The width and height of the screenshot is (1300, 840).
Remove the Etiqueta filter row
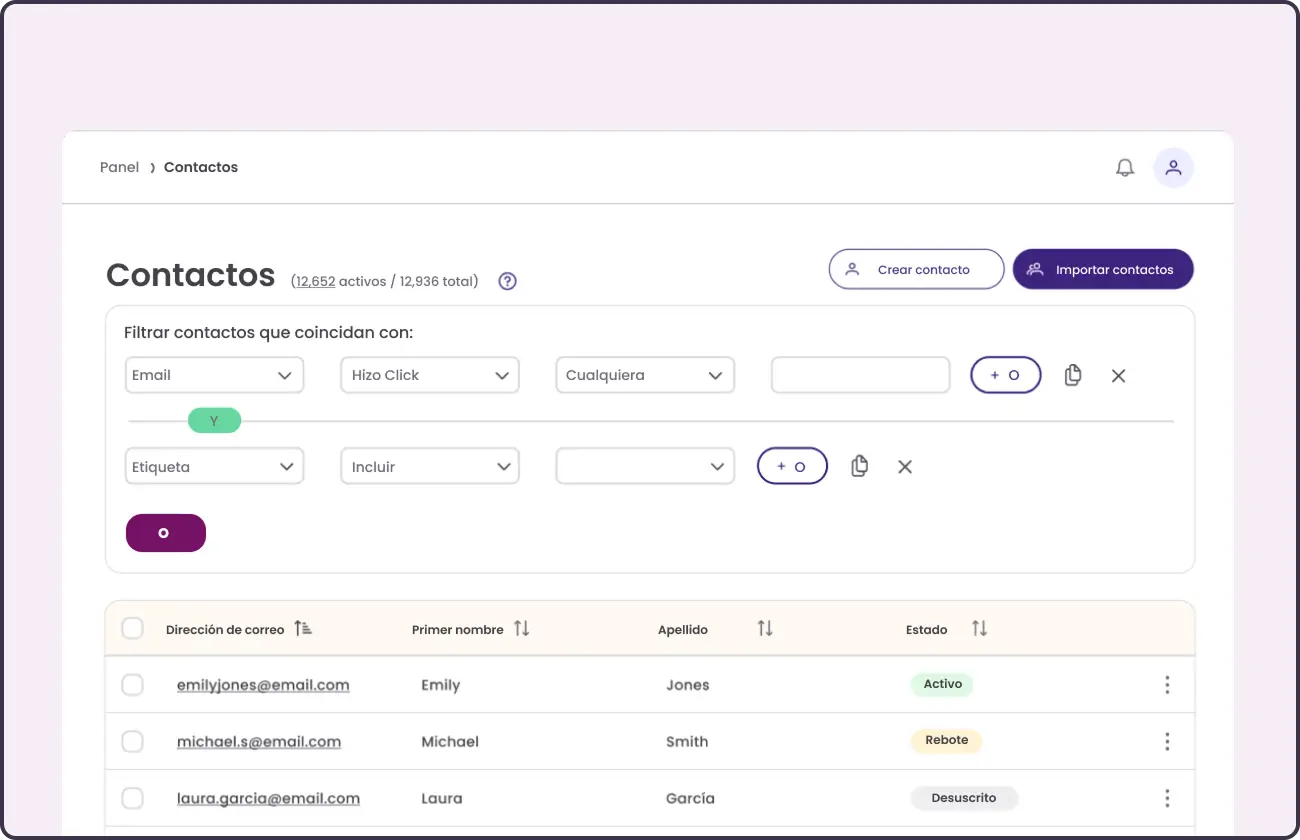[904, 467]
